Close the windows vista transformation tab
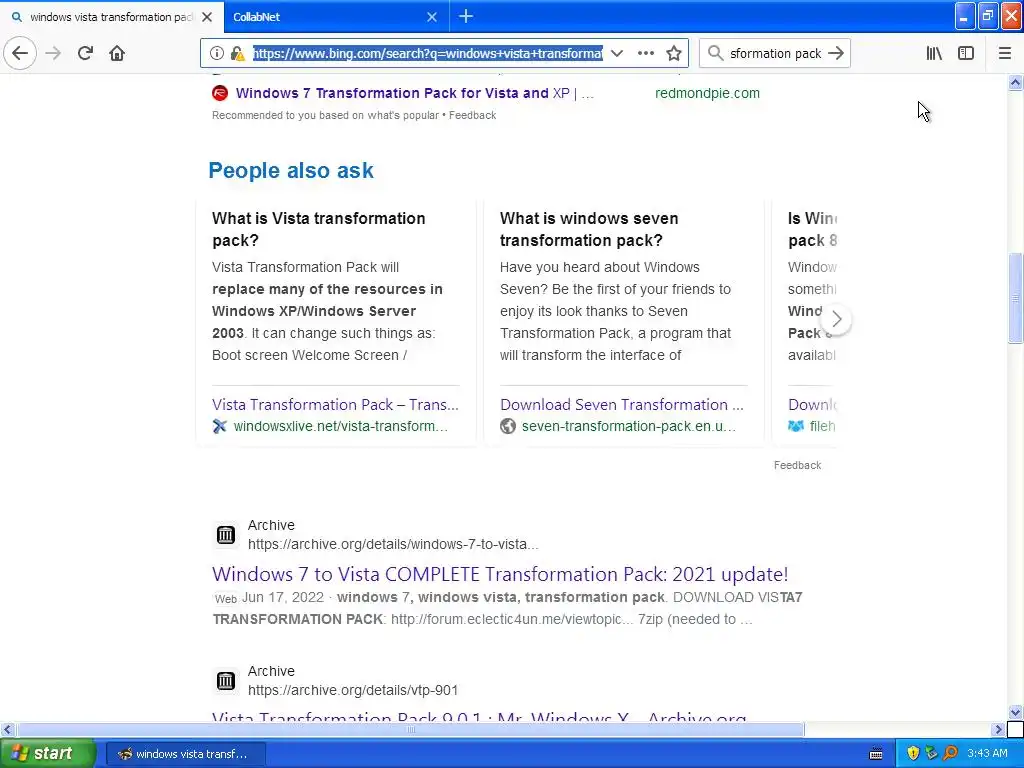1024x768 pixels. coord(207,17)
